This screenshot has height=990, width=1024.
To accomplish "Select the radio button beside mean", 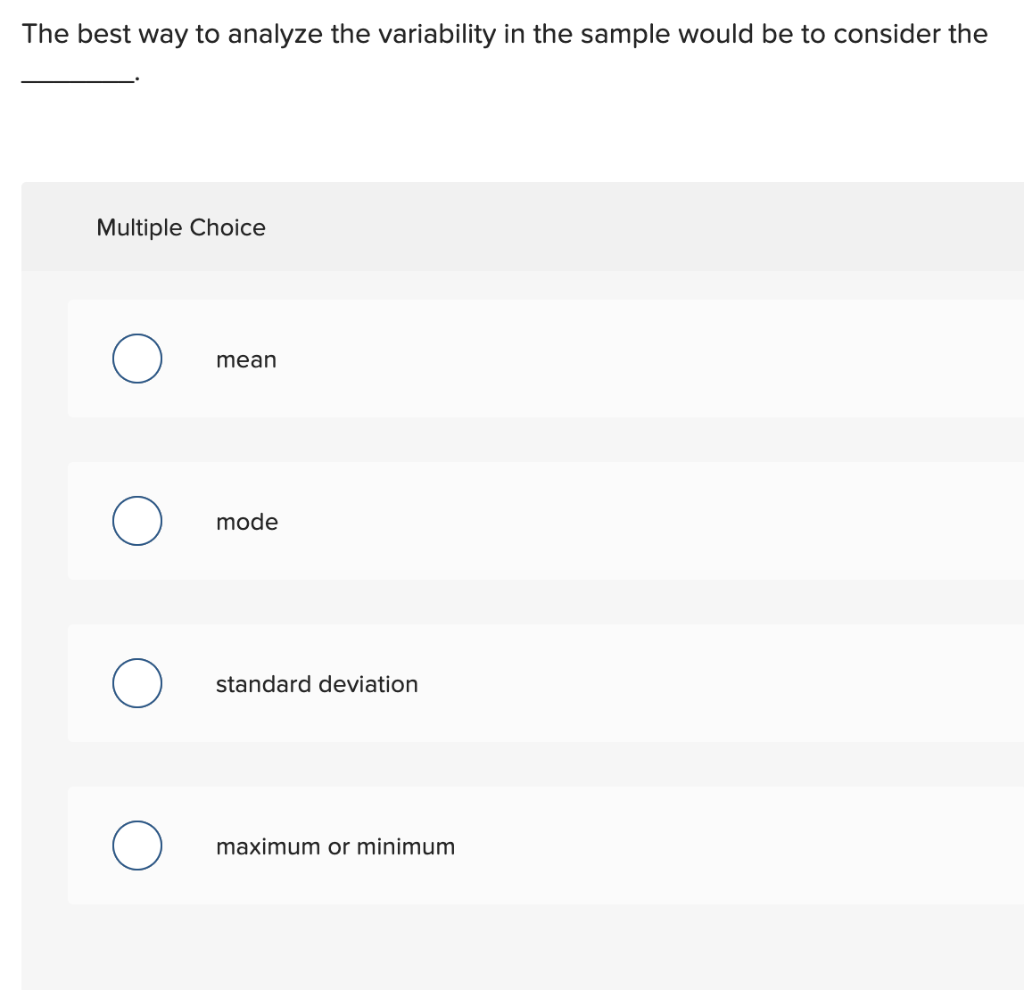I will pyautogui.click(x=137, y=358).
